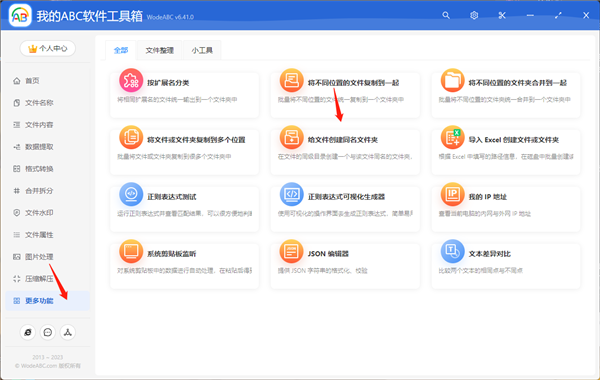
Task: Click 将文件或文件夹复制到多个位置 title text
Action: tap(196, 140)
